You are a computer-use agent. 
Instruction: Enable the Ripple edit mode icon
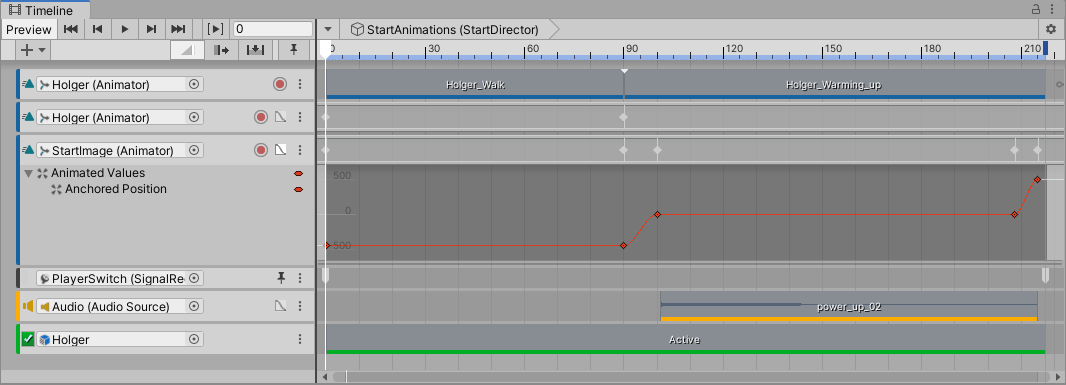(x=221, y=50)
